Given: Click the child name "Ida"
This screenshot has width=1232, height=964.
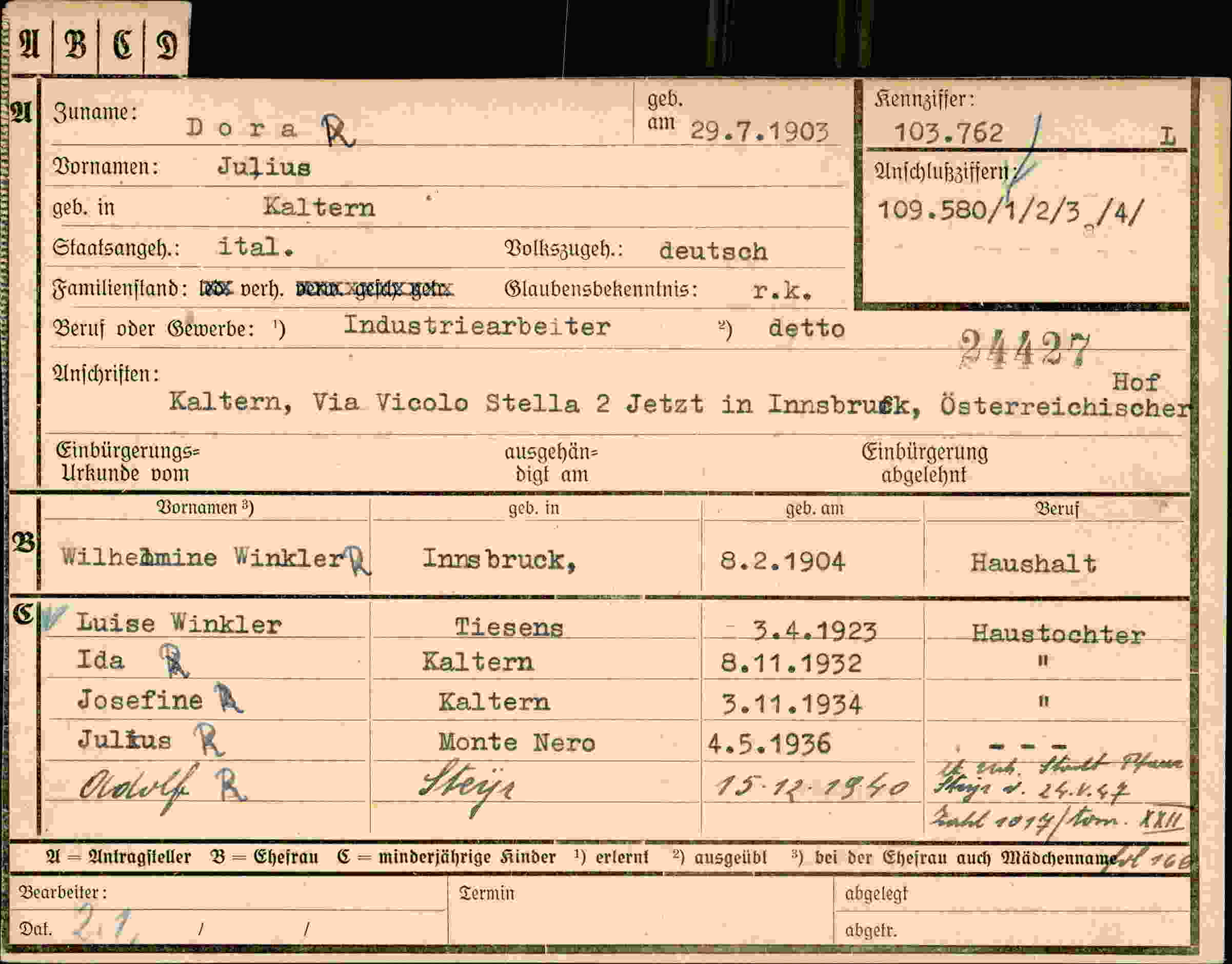Looking at the screenshot, I should click(101, 660).
